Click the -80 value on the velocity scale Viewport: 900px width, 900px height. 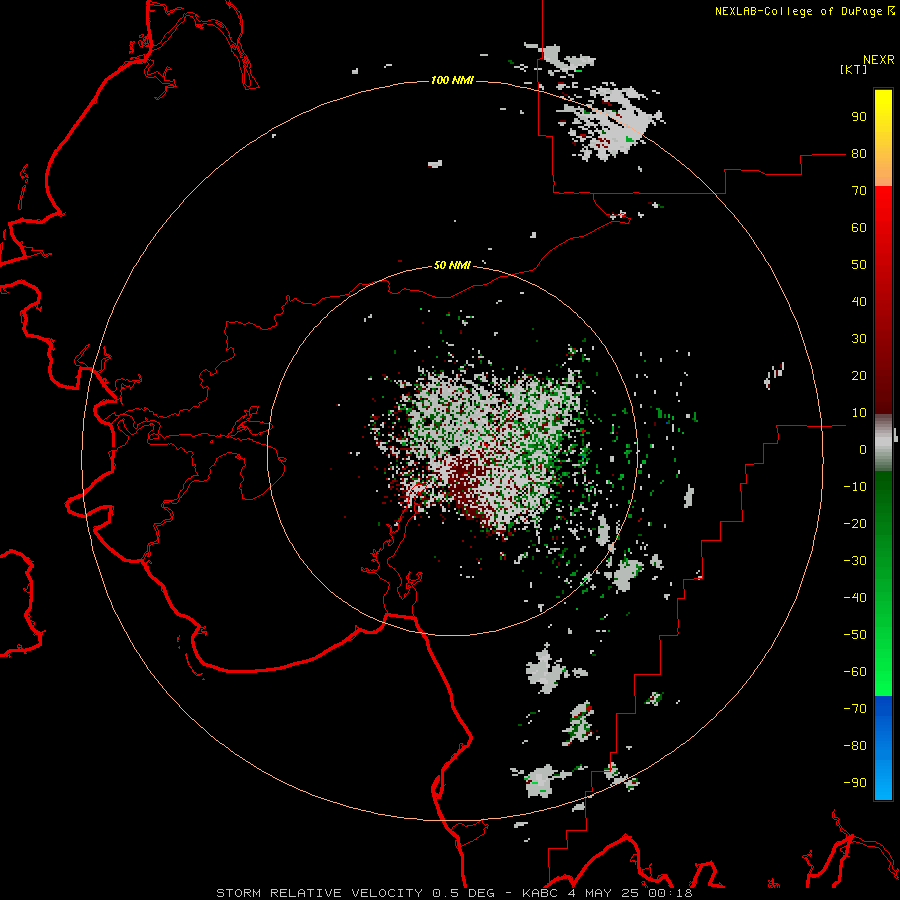pos(855,746)
